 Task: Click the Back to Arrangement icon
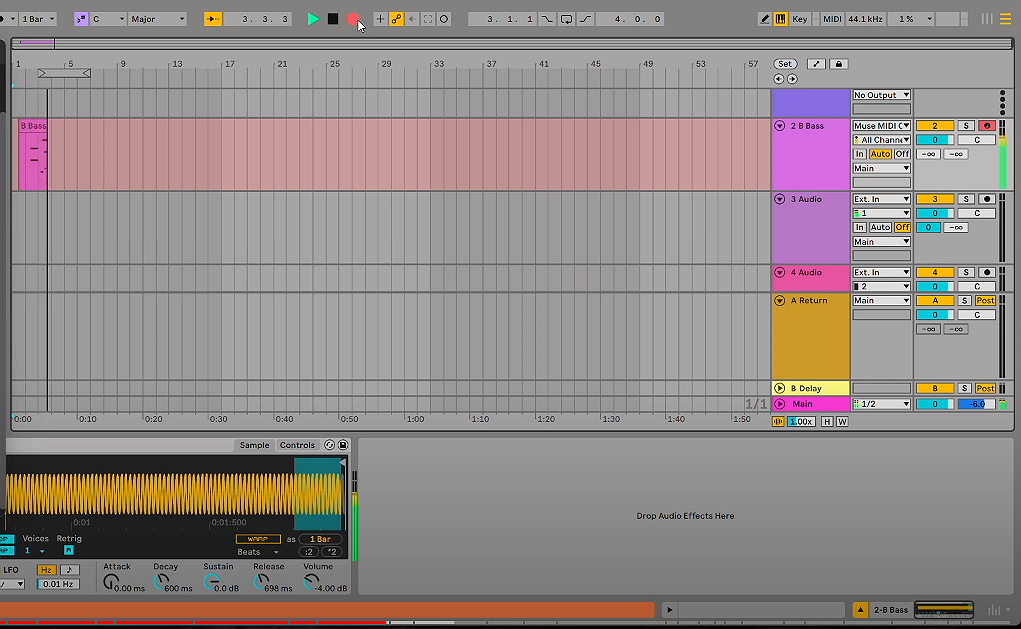point(413,18)
